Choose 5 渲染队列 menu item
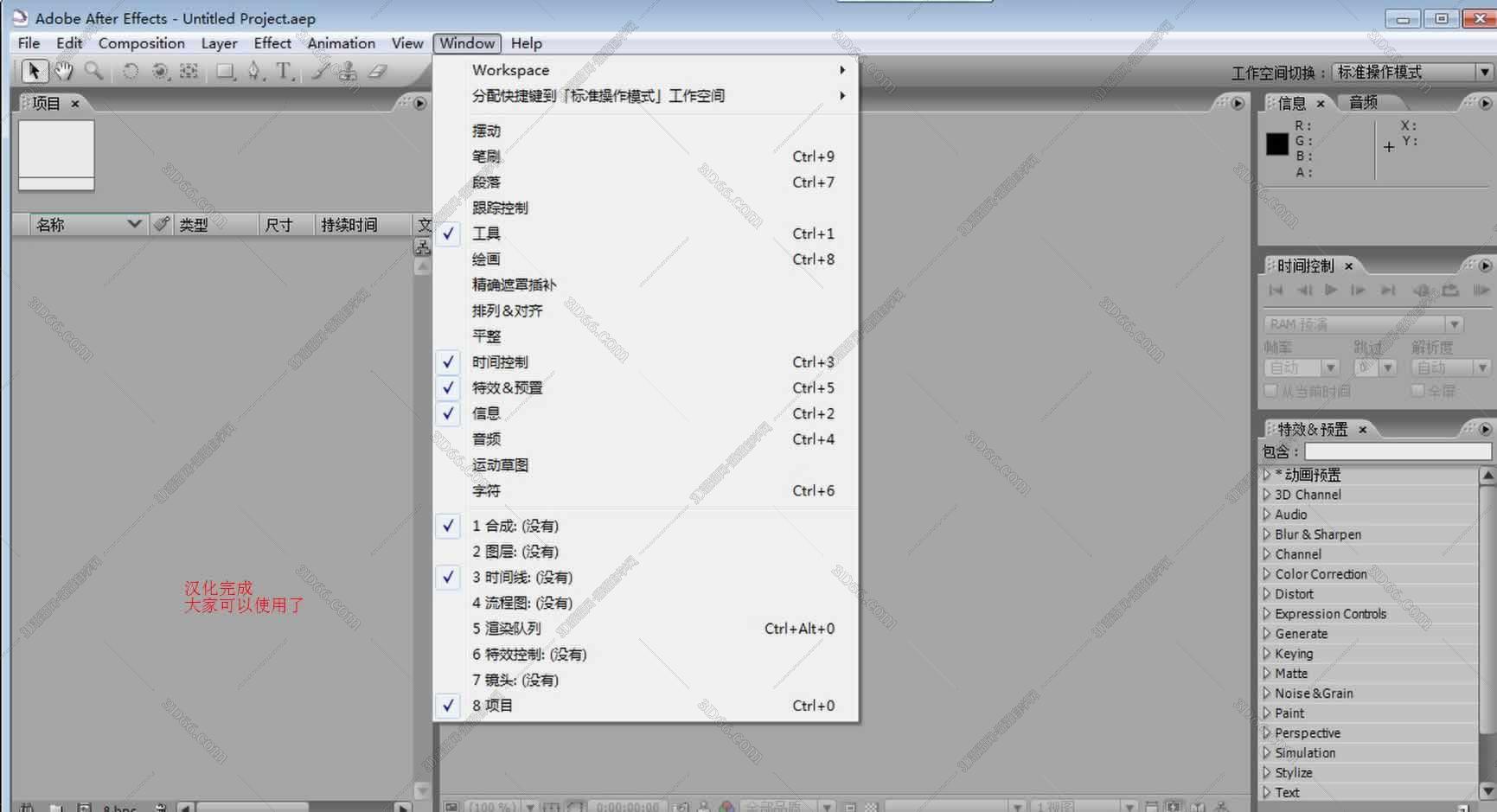The image size is (1497, 812). [646, 629]
